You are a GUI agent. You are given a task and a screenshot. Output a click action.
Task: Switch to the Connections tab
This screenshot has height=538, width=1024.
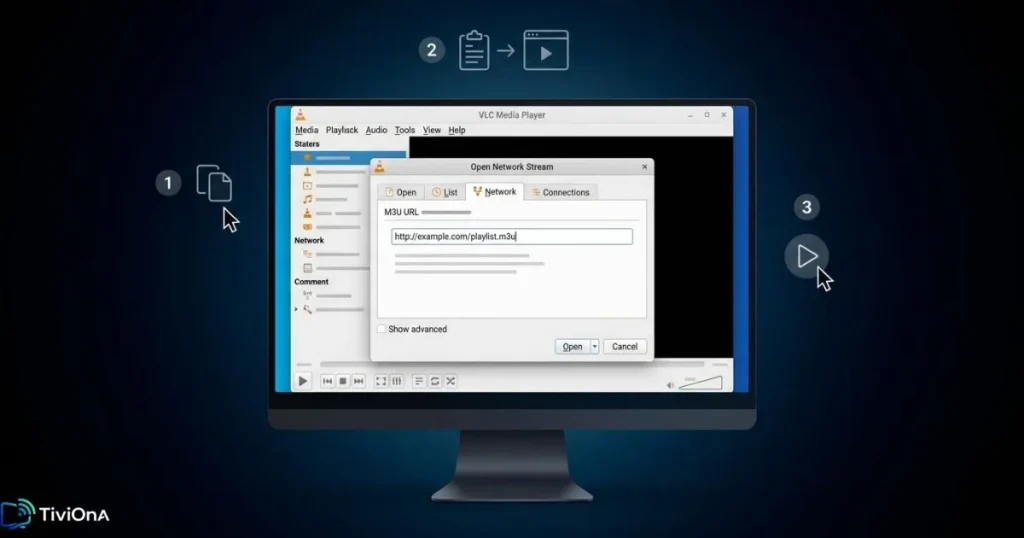pyautogui.click(x=560, y=192)
